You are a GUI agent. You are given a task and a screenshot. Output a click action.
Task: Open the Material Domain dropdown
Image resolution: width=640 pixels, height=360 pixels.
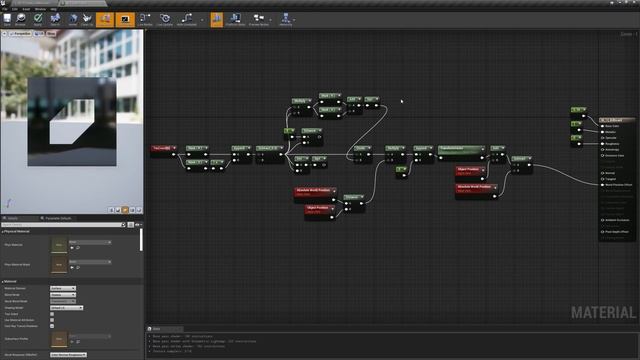[63, 288]
